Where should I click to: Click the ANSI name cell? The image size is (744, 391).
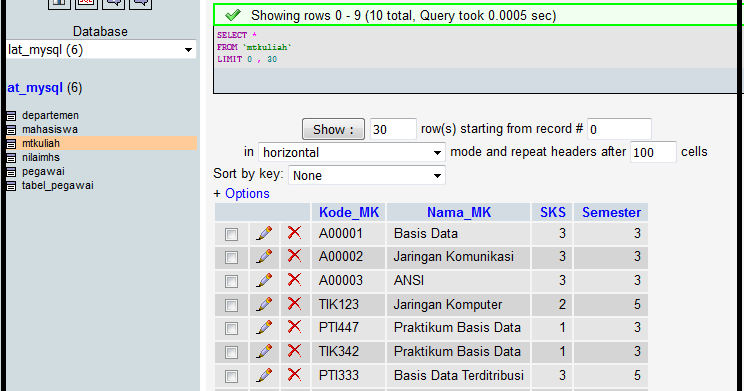(x=459, y=280)
